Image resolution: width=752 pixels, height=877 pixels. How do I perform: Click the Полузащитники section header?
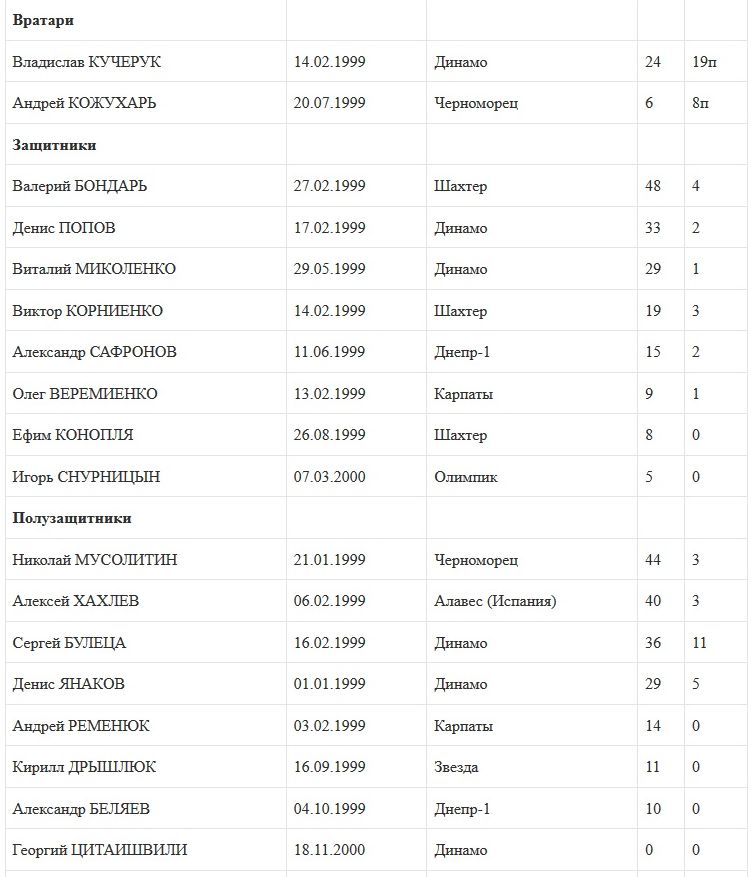point(72,518)
